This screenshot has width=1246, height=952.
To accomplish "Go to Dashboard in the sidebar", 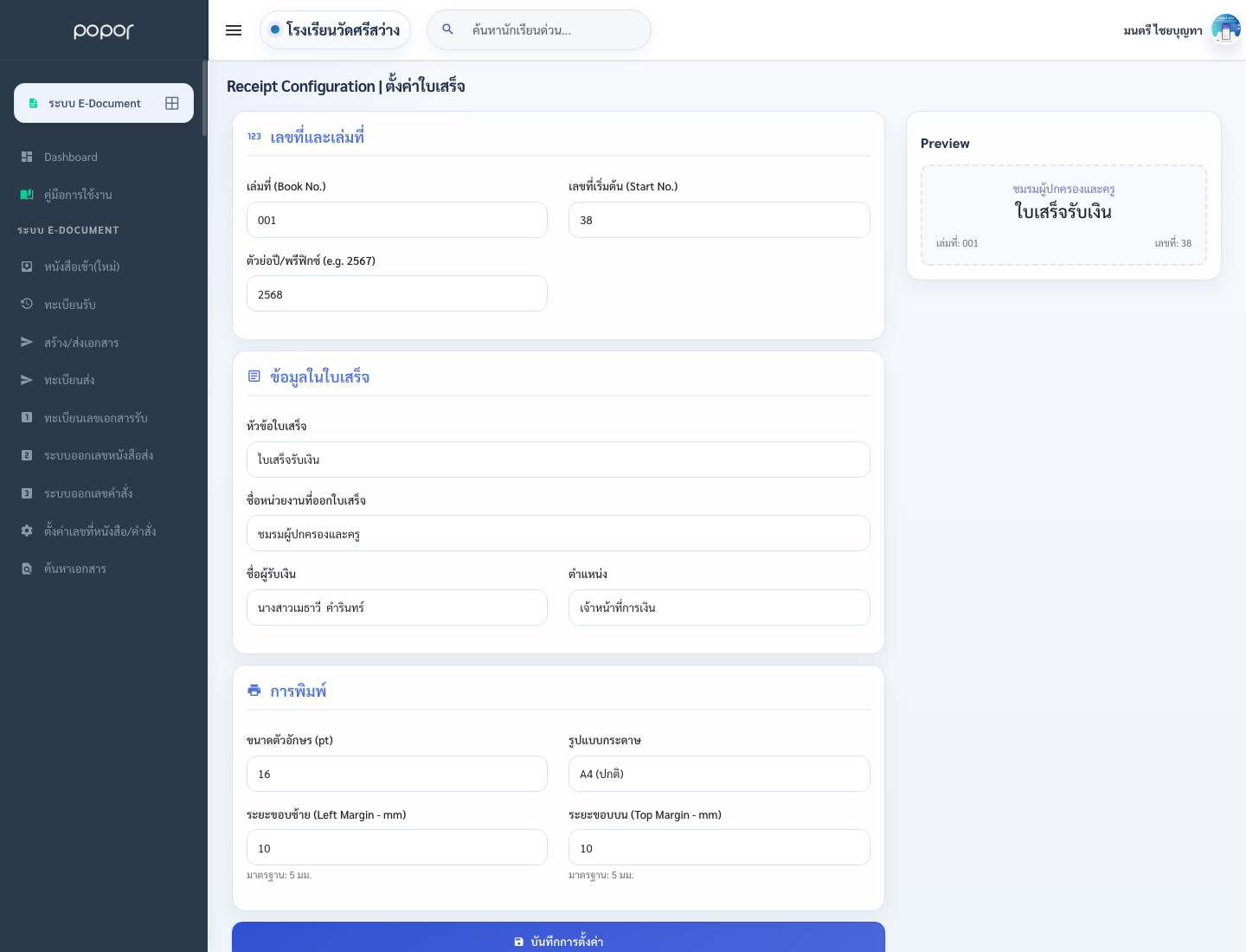I will 104,157.
